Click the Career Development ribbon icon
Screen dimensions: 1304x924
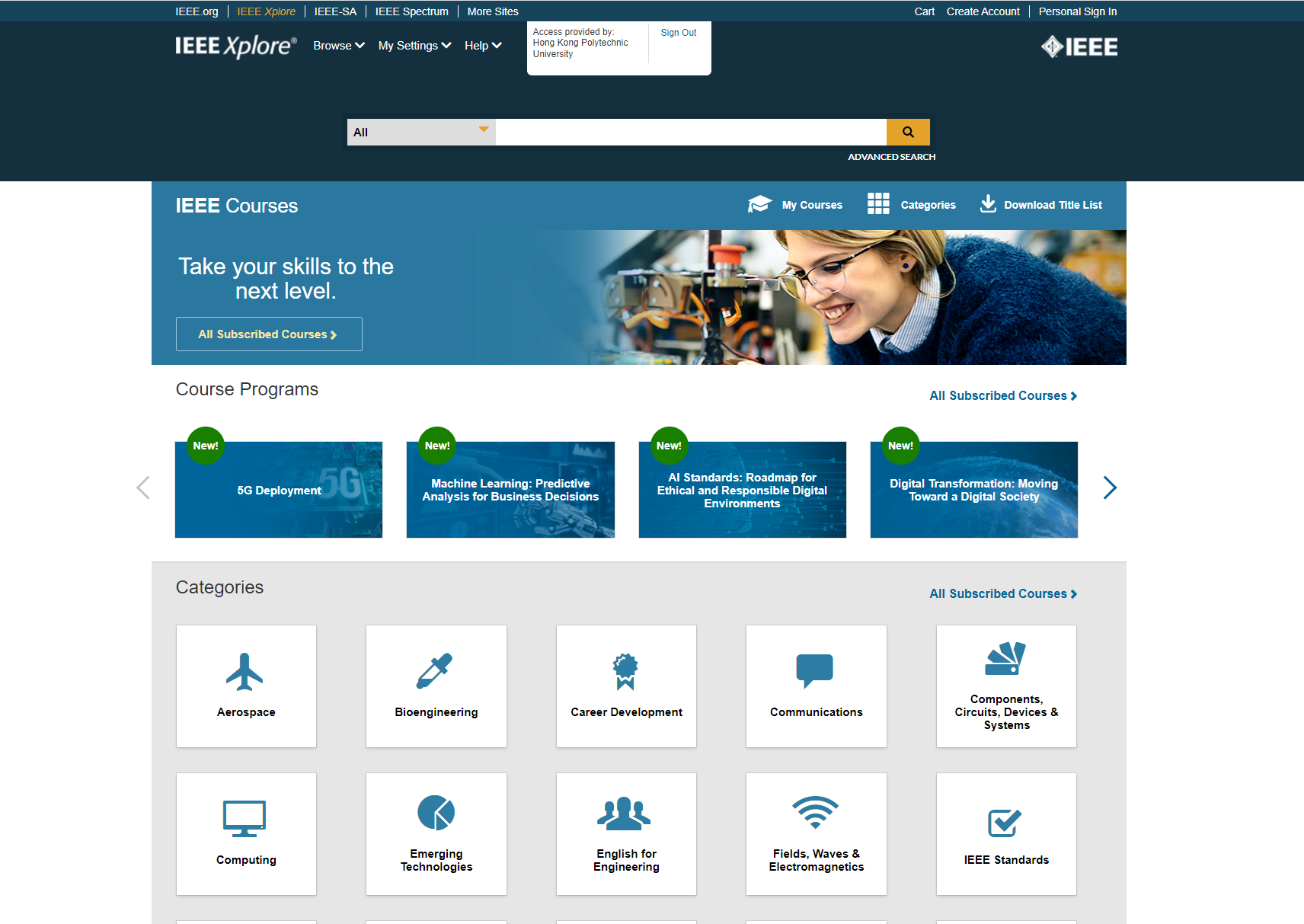(x=625, y=671)
